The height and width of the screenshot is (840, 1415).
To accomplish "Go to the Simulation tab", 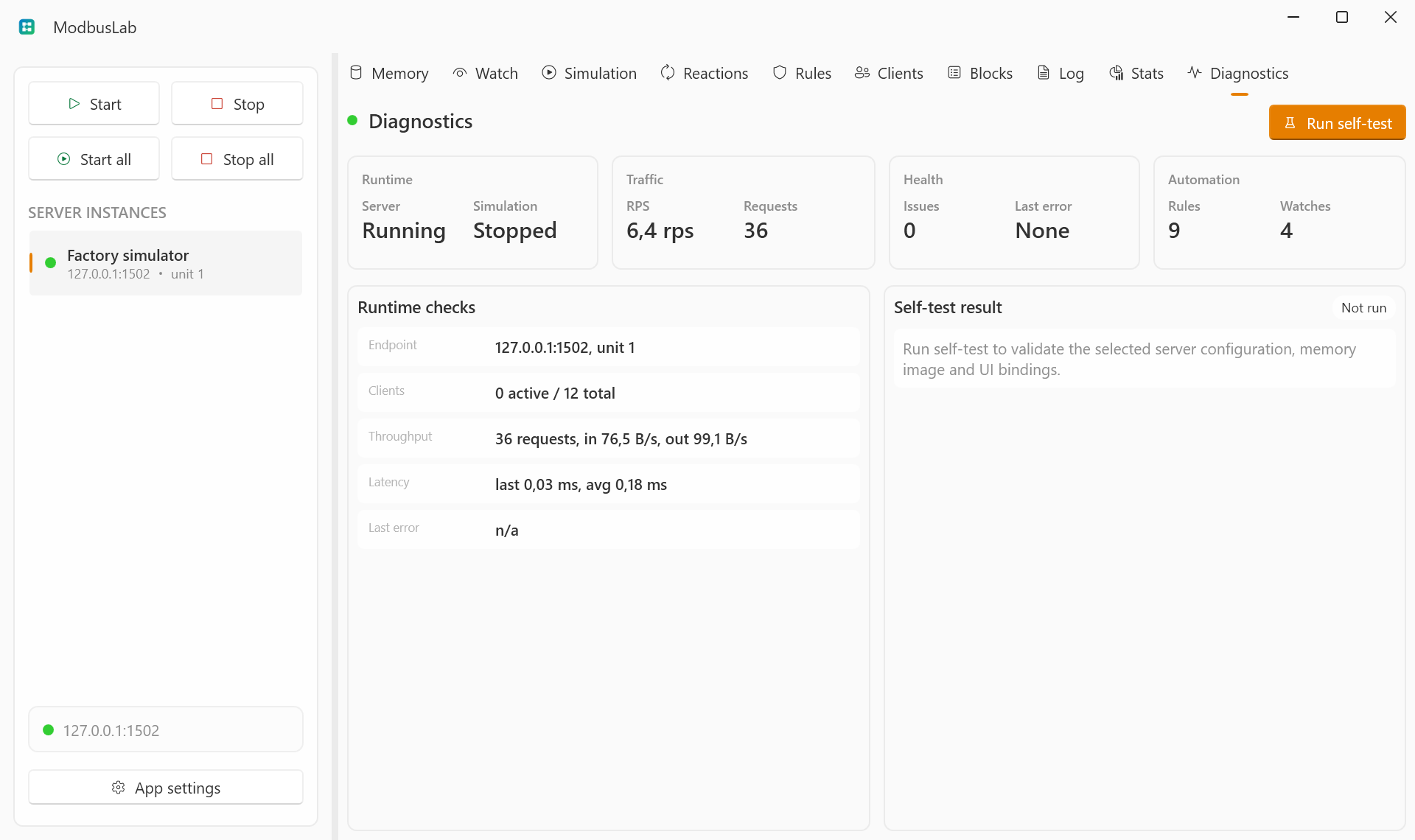I will (x=590, y=73).
